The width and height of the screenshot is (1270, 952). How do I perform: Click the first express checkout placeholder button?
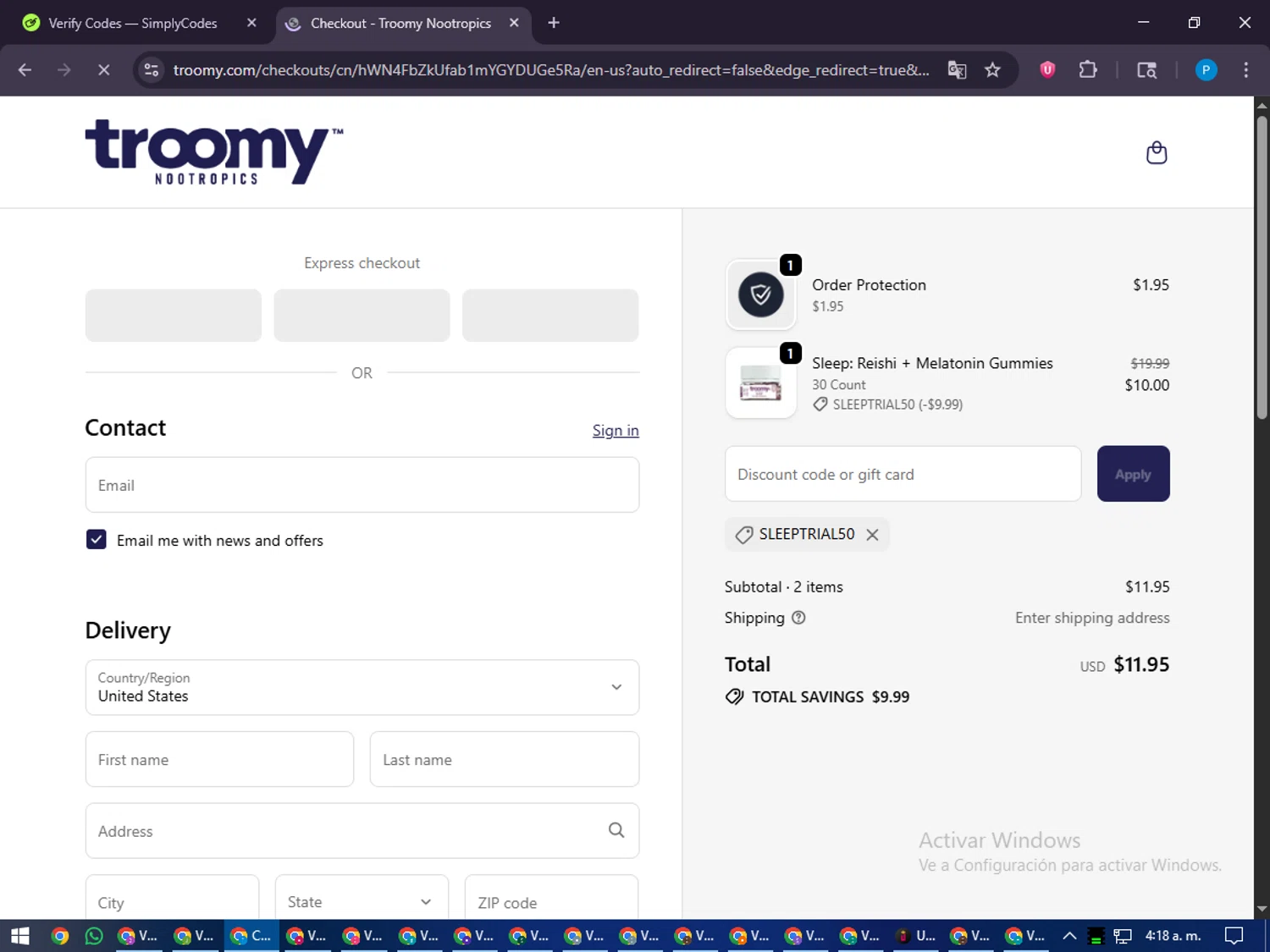pyautogui.click(x=174, y=316)
